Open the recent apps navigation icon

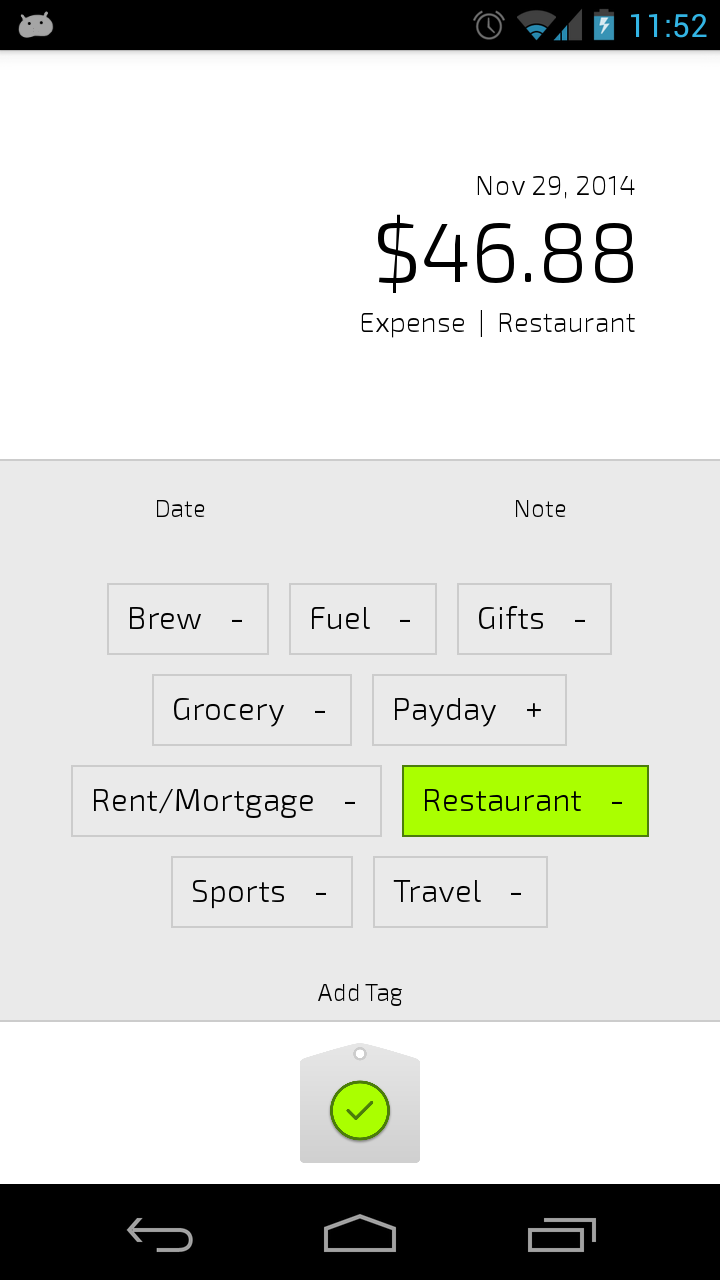point(561,1235)
